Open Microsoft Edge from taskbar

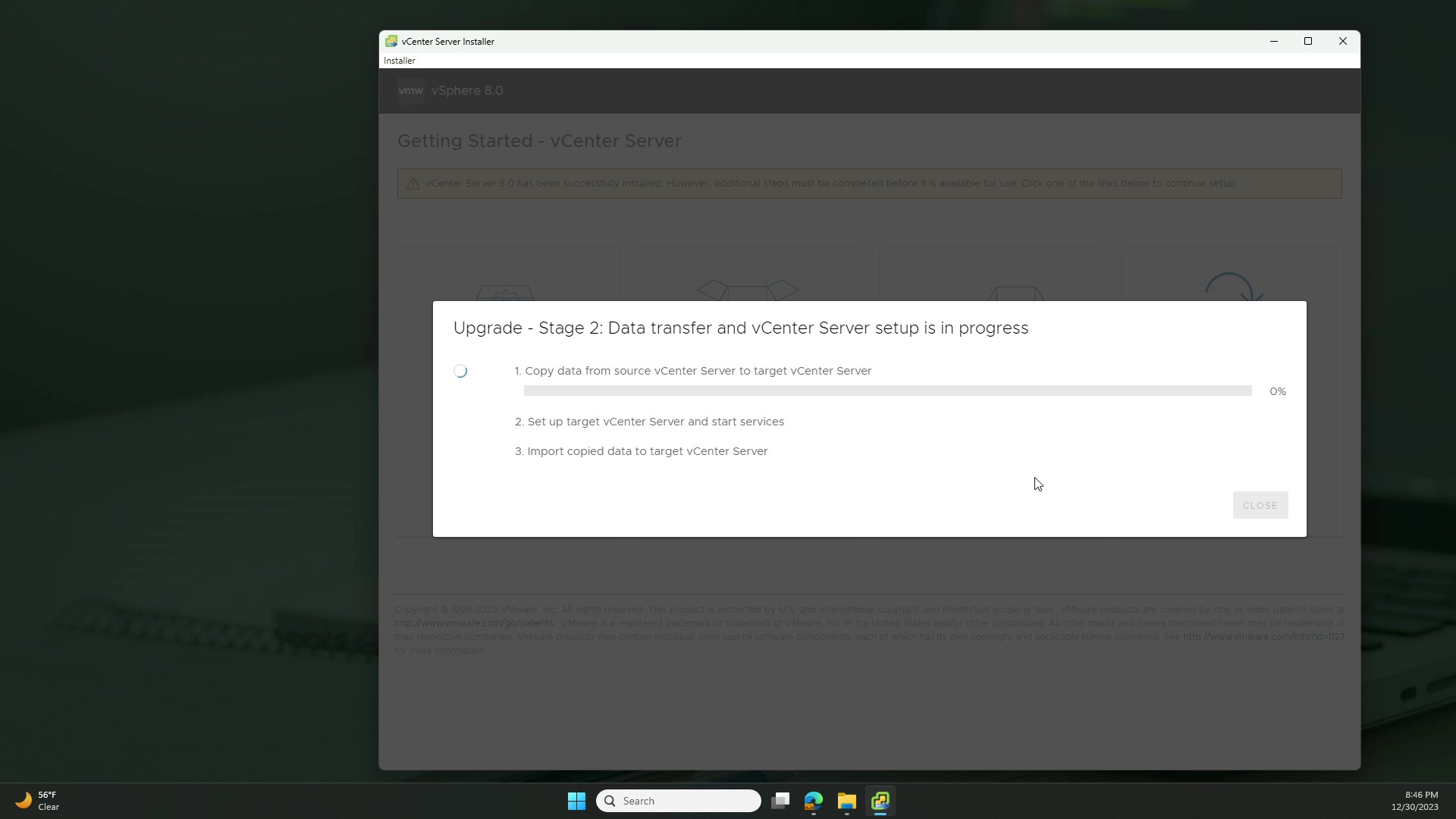814,801
